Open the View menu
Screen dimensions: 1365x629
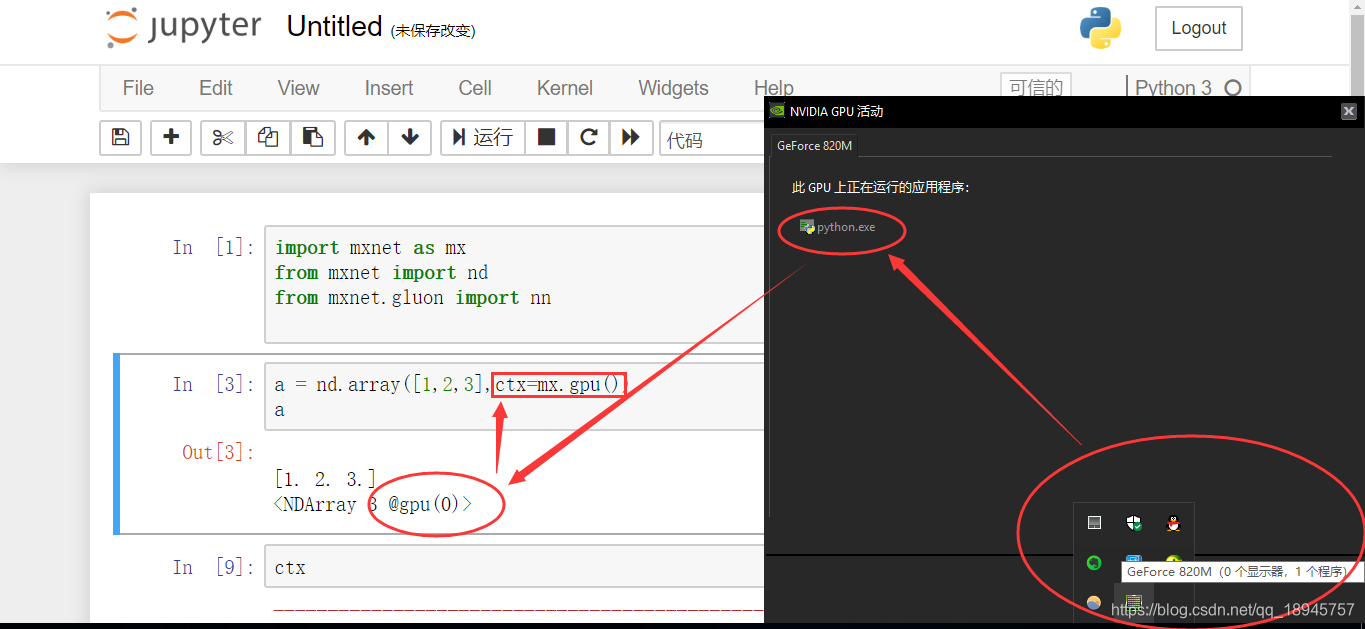(x=298, y=88)
